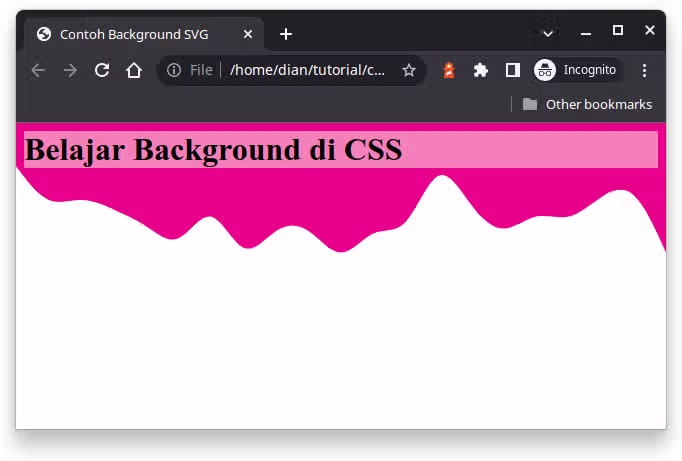Maximize the browser window
This screenshot has height=461, width=682.
618,30
